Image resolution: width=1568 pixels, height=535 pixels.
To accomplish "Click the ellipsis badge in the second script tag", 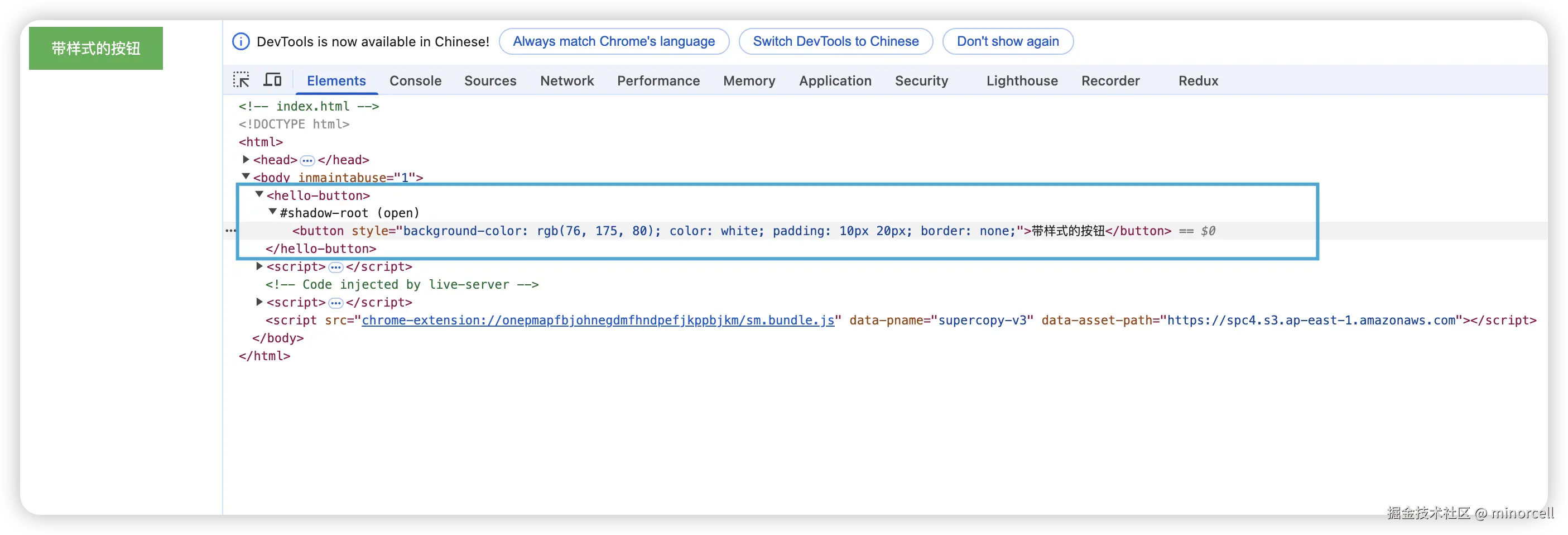I will coord(335,303).
